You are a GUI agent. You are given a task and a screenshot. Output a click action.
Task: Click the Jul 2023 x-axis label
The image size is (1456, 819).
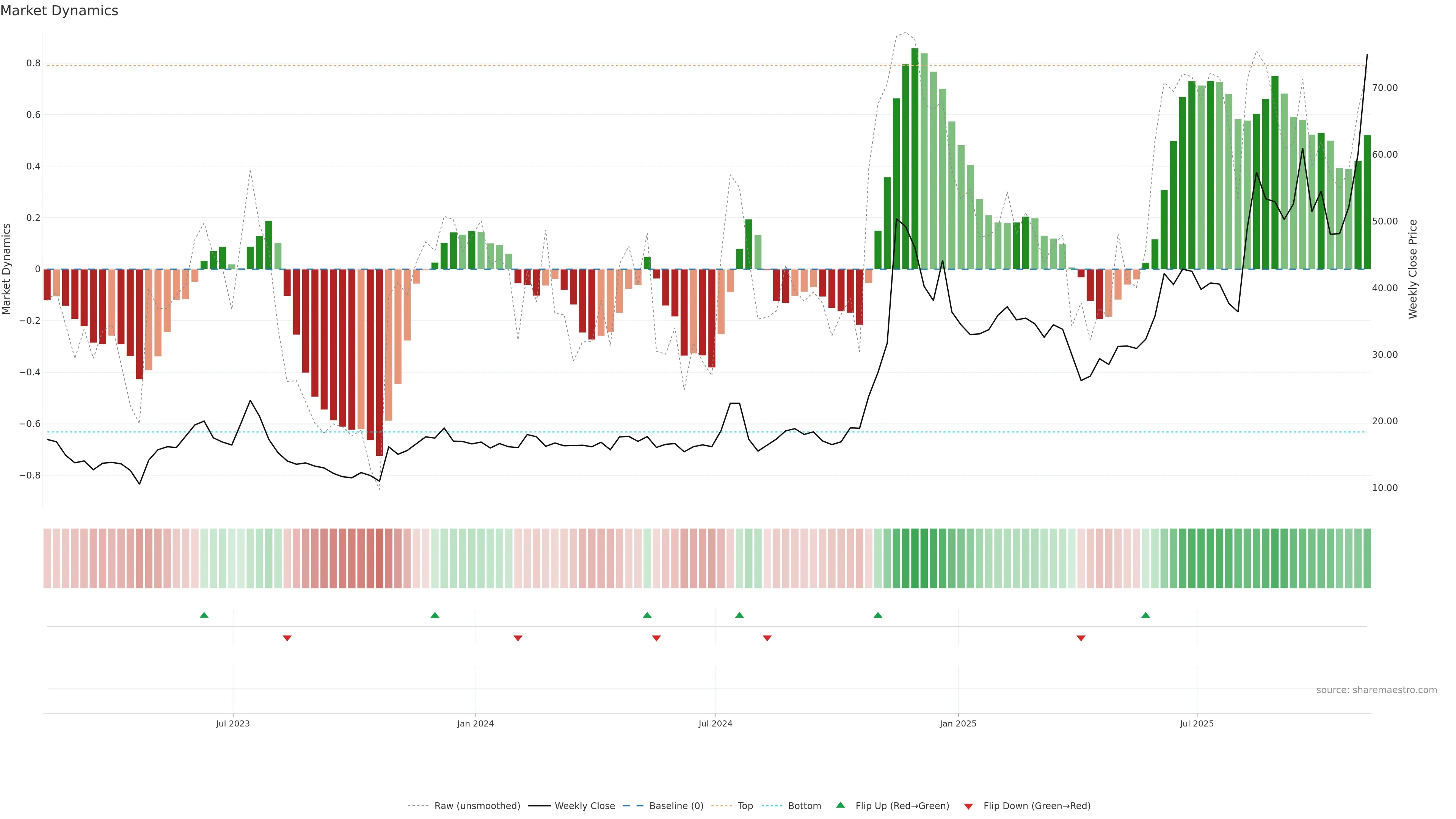pyautogui.click(x=232, y=723)
